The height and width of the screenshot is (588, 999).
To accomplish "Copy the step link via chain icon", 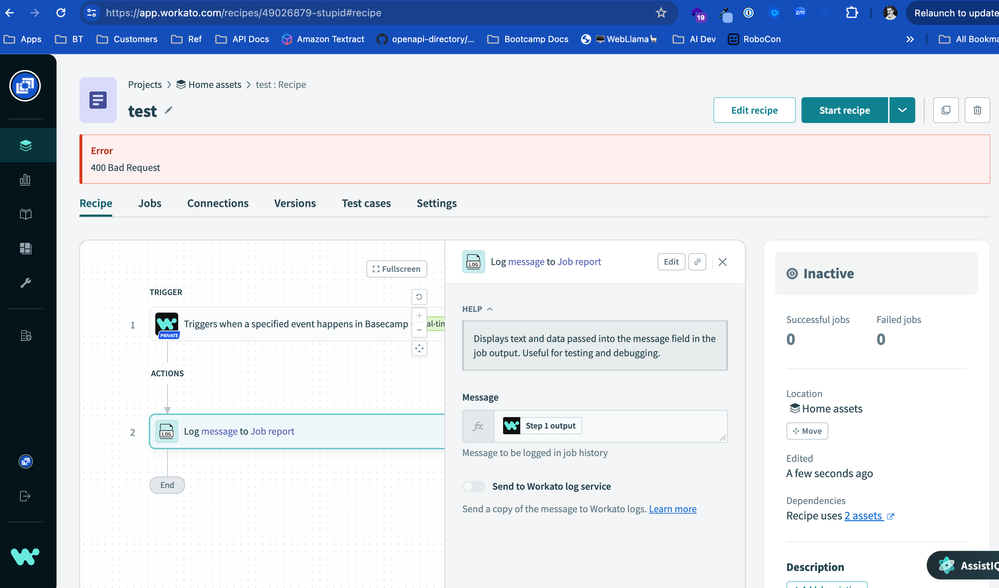I will point(697,262).
